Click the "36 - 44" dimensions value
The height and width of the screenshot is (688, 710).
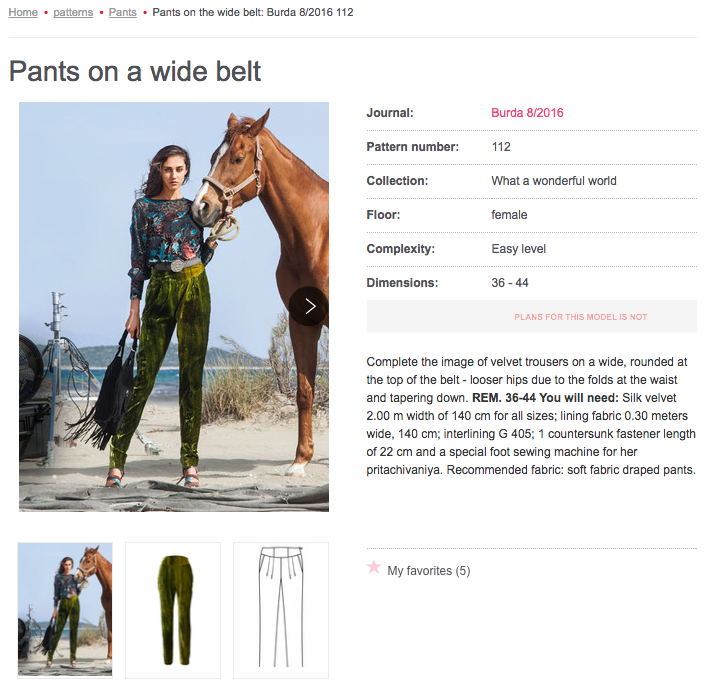(510, 283)
